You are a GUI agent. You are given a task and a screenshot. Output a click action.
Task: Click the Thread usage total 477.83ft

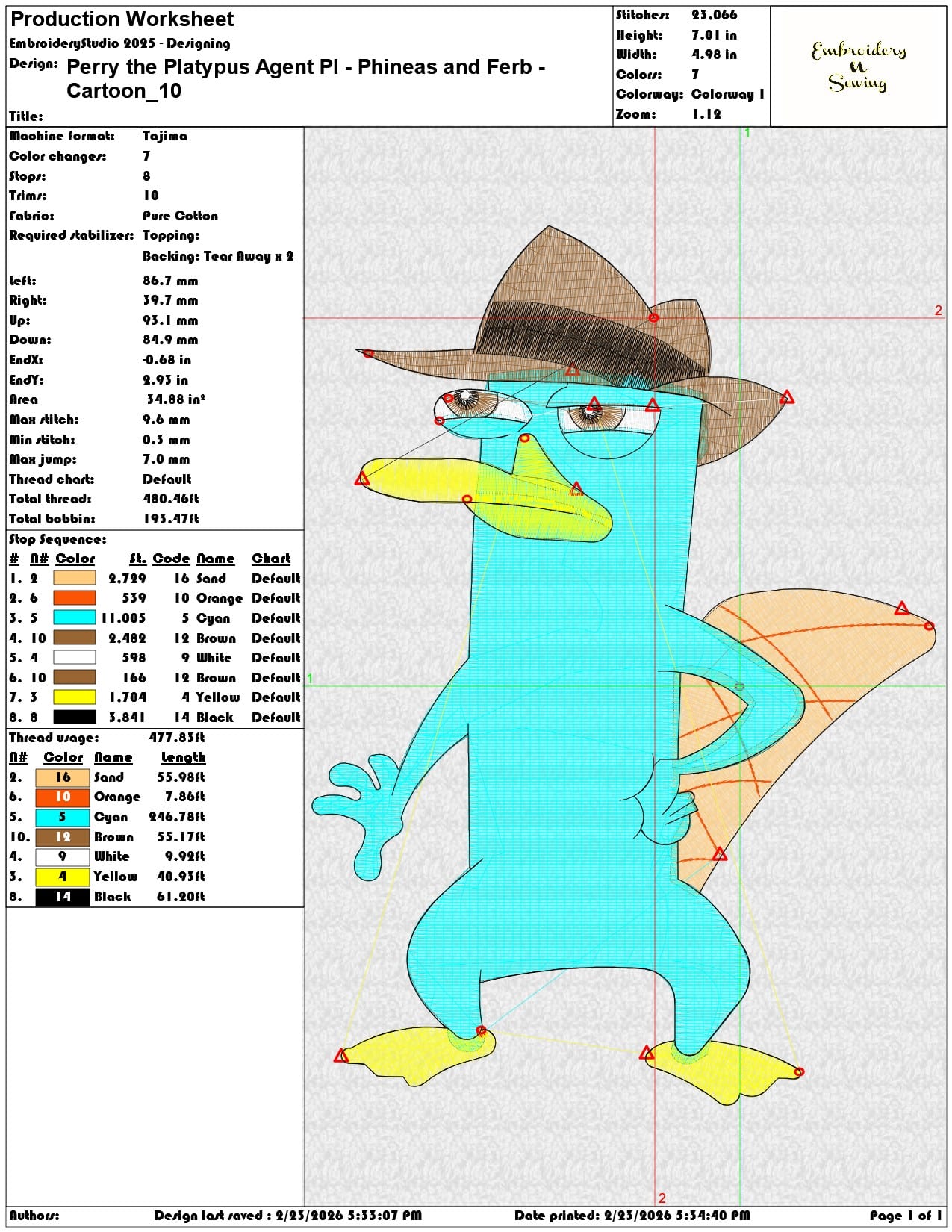click(x=177, y=738)
